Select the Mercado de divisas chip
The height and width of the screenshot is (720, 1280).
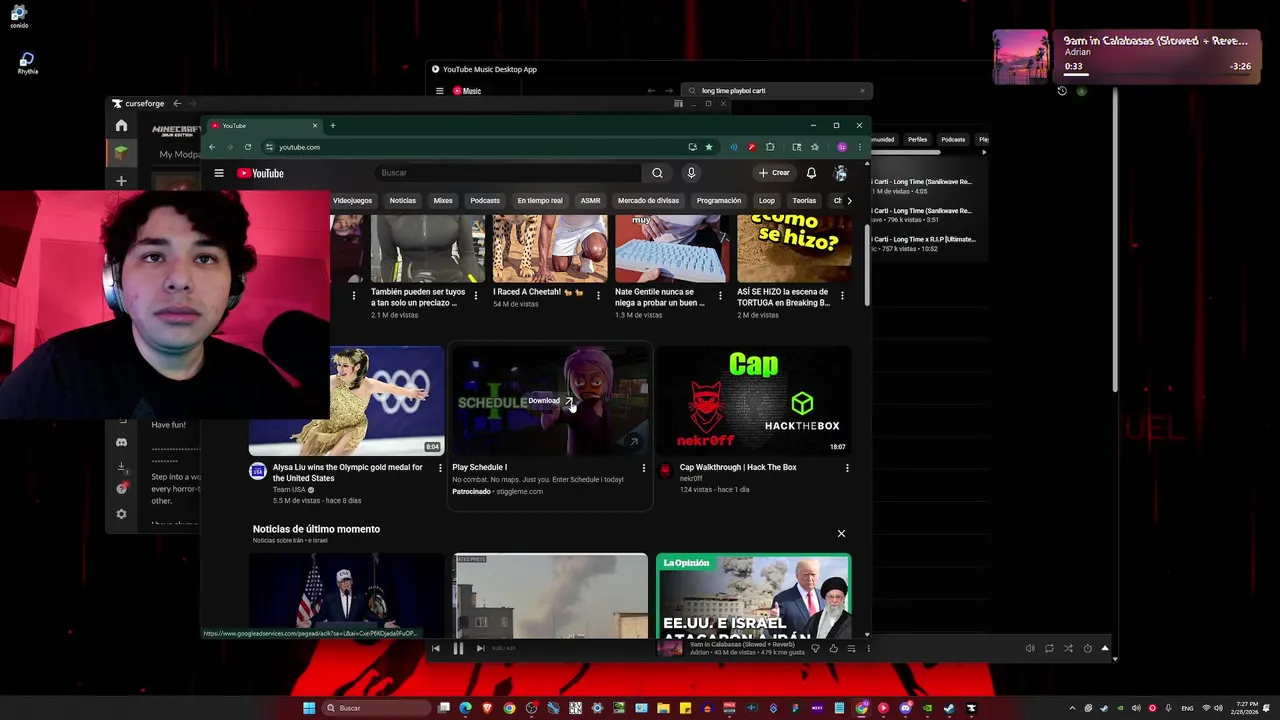coord(648,200)
